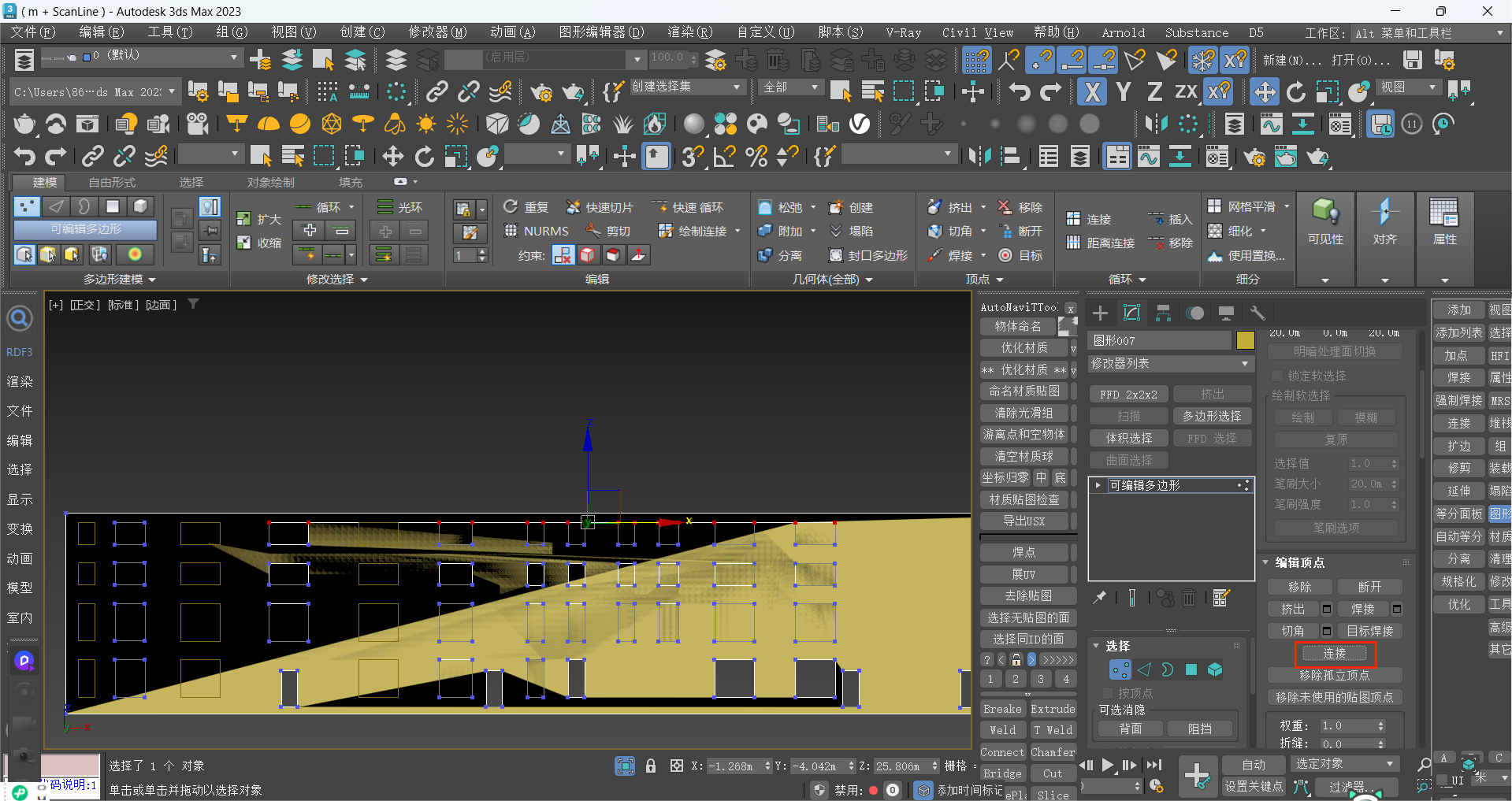This screenshot has height=801, width=1512.
Task: Open the 创建选择集 dropdown
Action: (x=686, y=87)
